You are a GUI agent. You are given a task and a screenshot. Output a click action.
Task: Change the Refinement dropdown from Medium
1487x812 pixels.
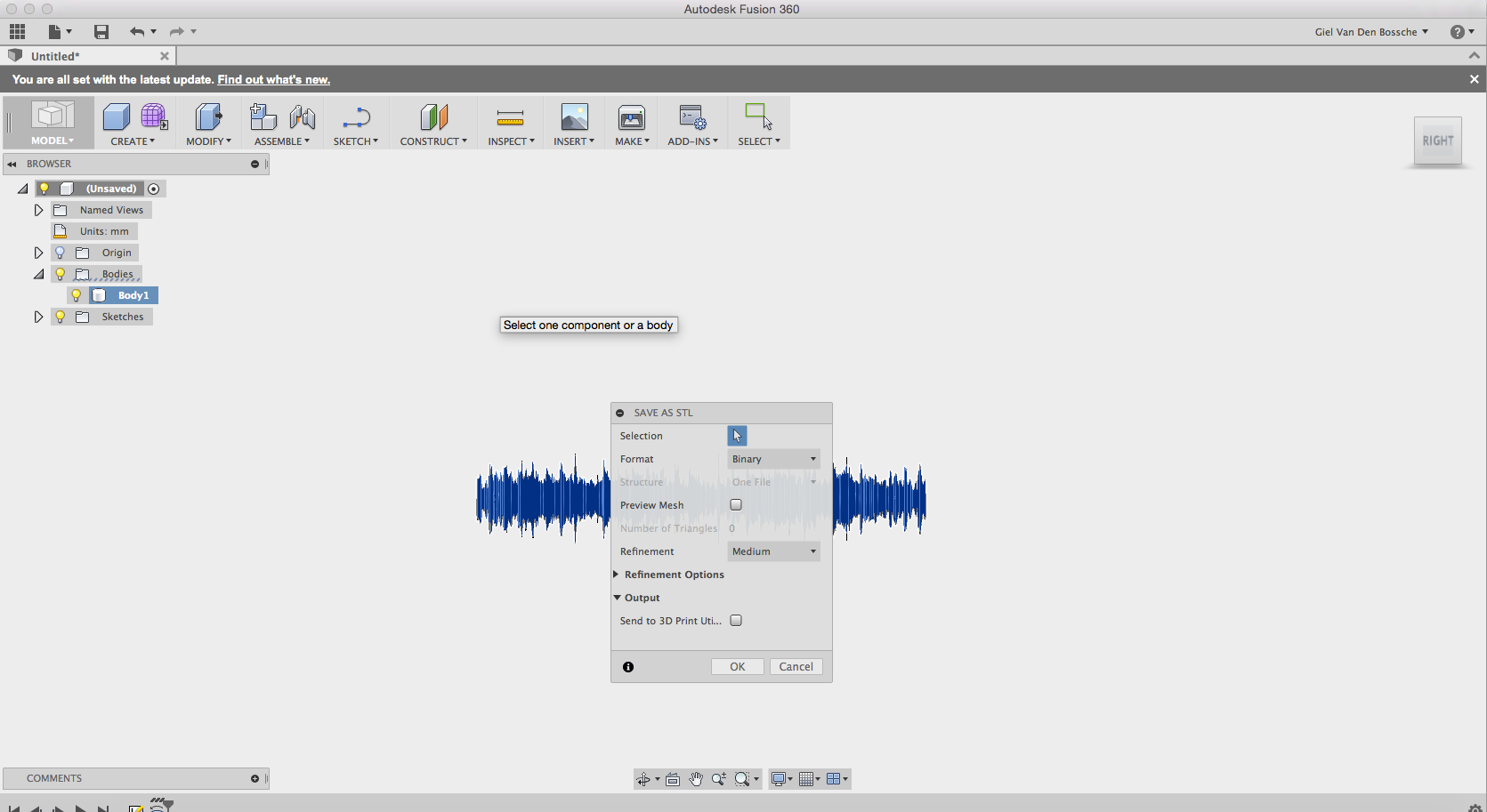pos(772,551)
